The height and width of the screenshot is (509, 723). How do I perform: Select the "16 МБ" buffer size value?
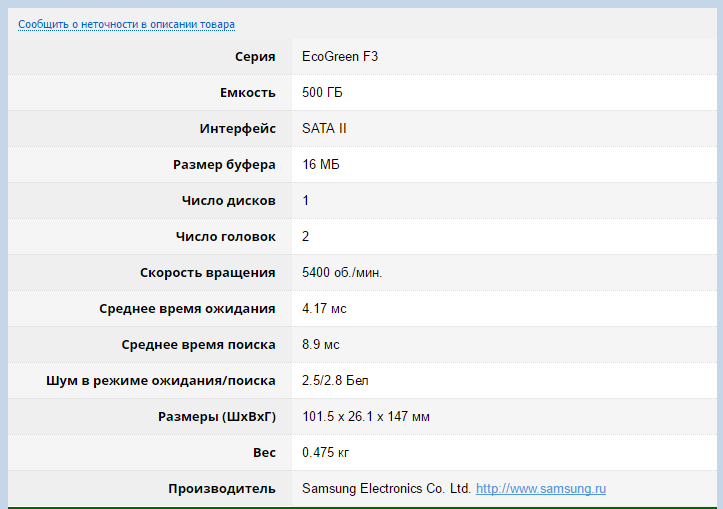321,164
